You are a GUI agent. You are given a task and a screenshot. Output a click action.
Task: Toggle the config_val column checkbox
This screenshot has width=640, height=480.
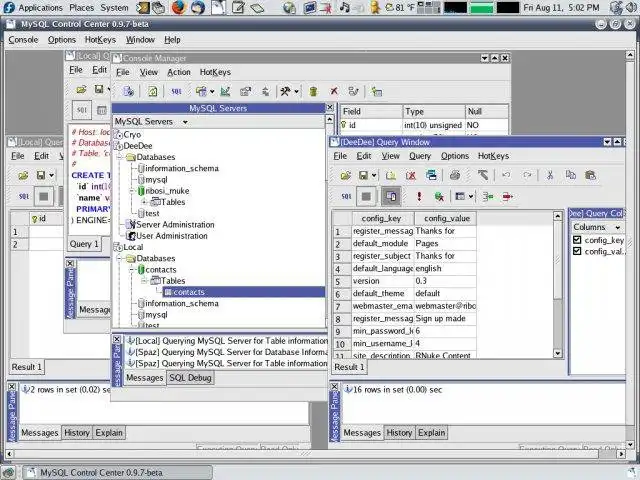coord(576,252)
